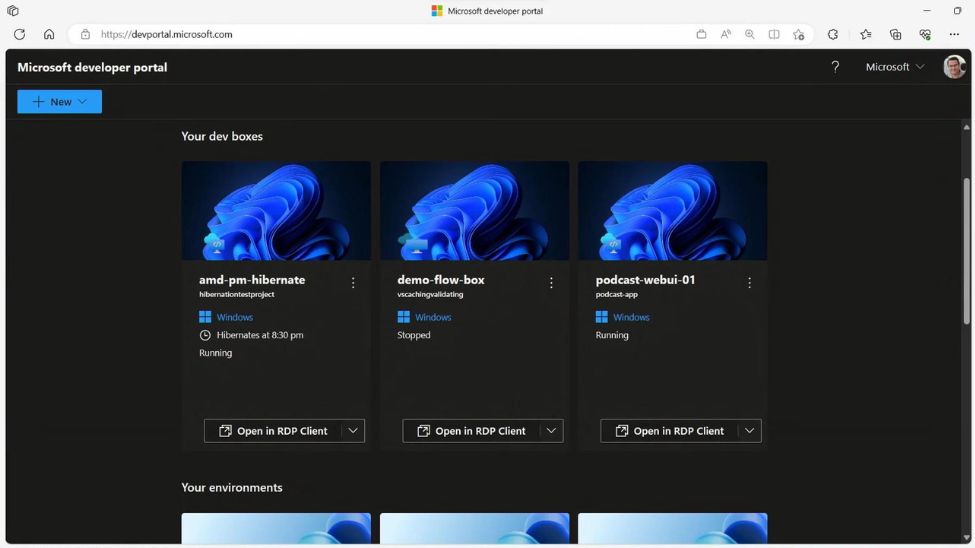Image resolution: width=975 pixels, height=548 pixels.
Task: Open the Collections icon
Action: click(895, 34)
